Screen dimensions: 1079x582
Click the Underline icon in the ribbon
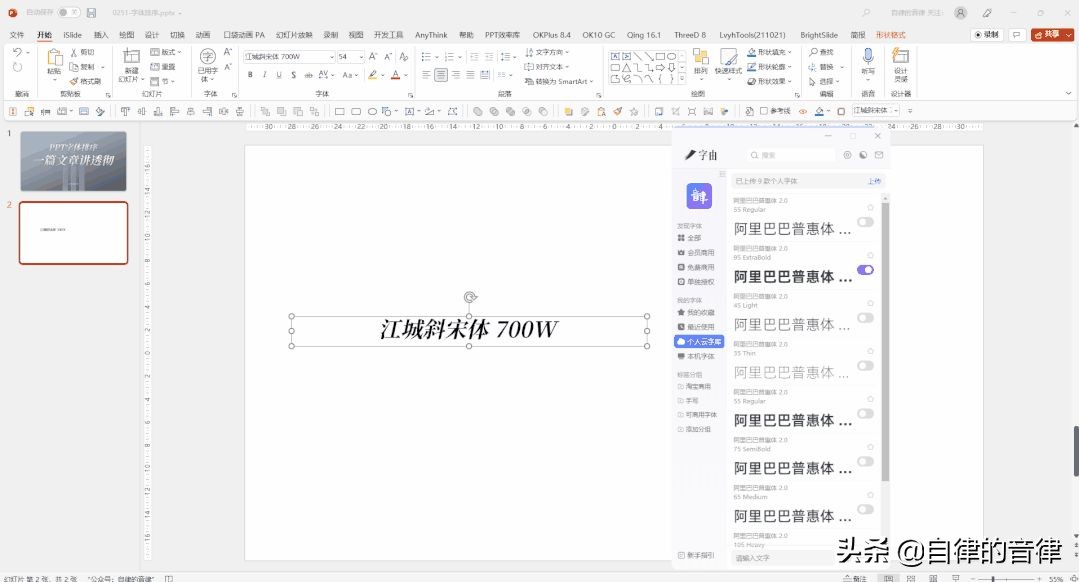(x=277, y=75)
